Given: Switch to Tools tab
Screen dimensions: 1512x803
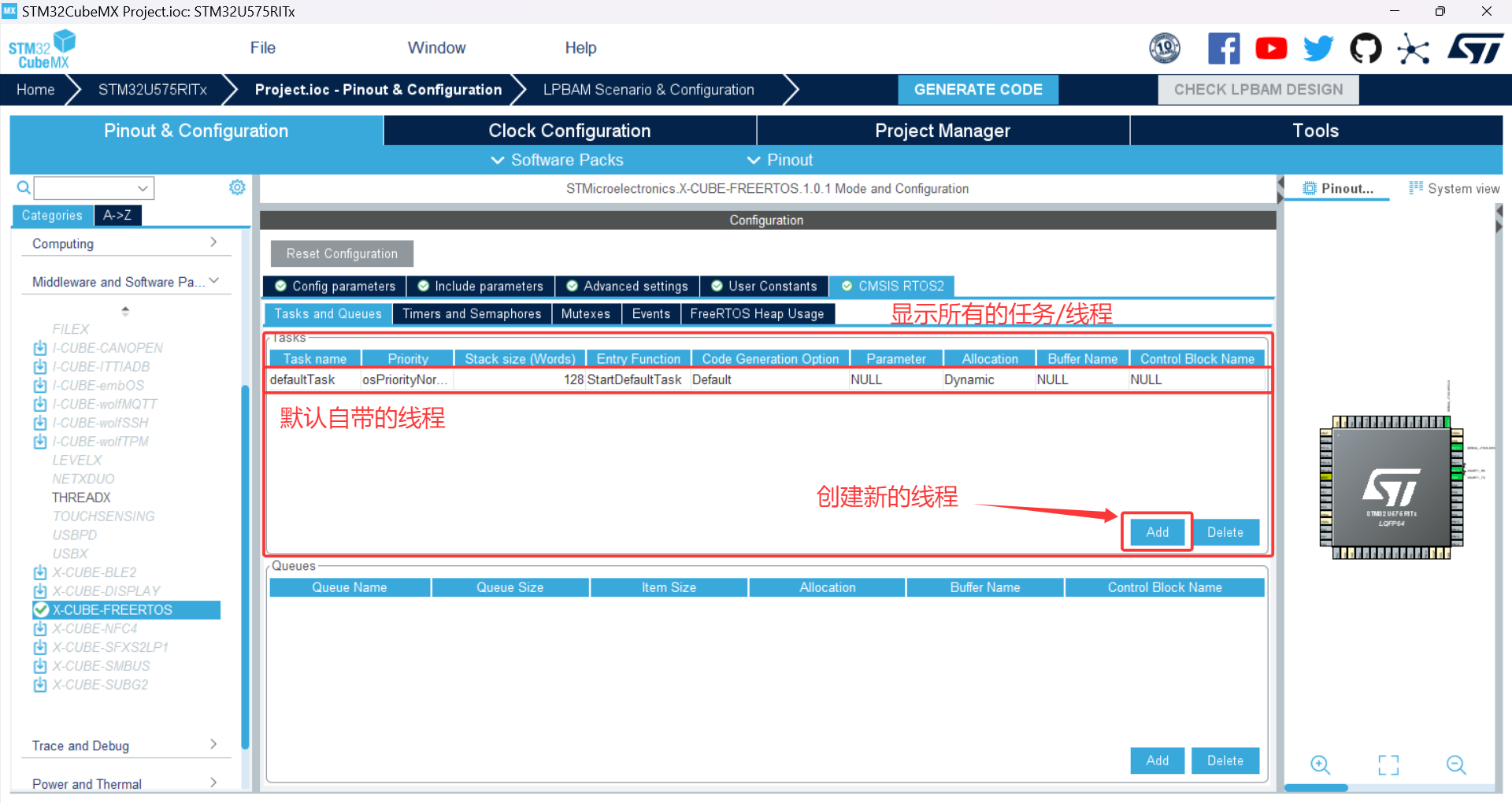Looking at the screenshot, I should (x=1316, y=131).
